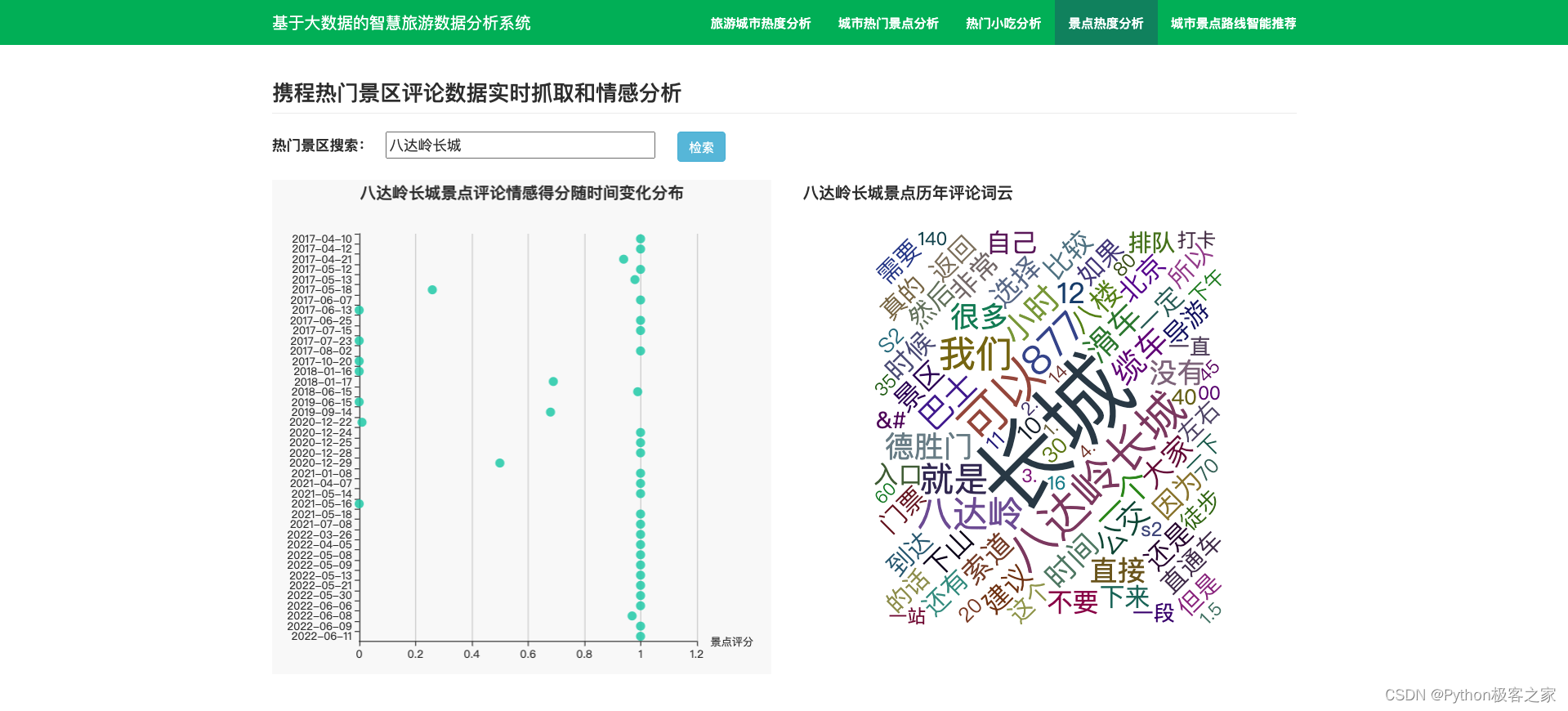This screenshot has height=711, width=1568.
Task: Click the site title 基于大数据的智慧旅游数据分析系统
Action: coord(401,23)
